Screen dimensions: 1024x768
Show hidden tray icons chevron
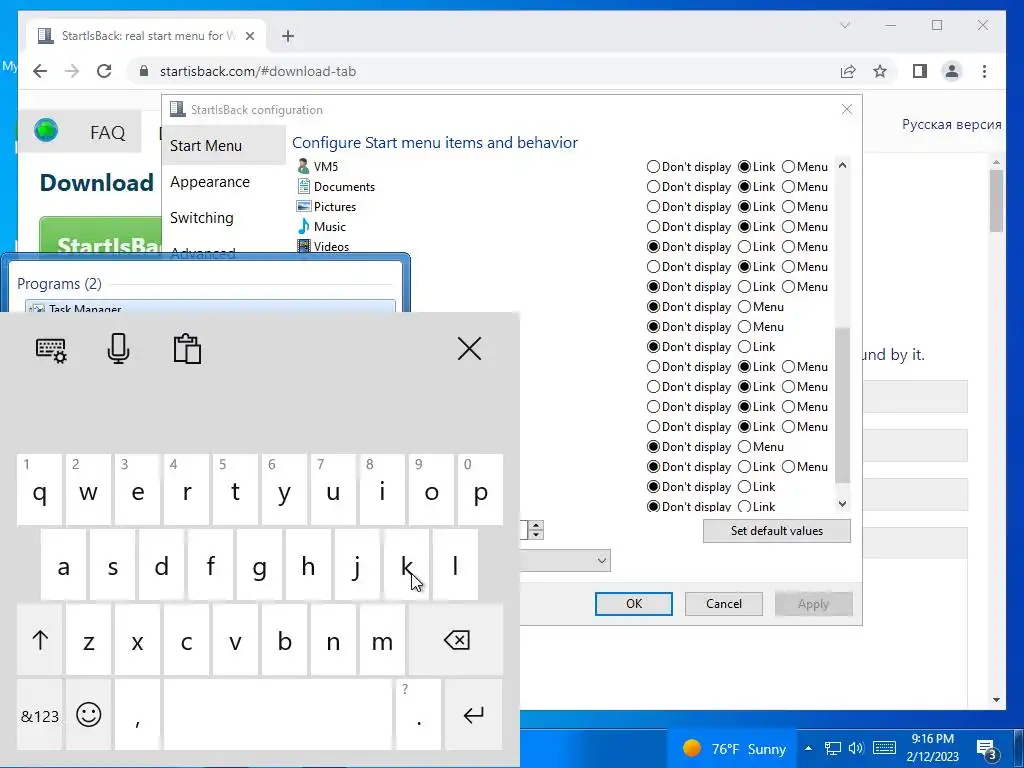point(808,748)
